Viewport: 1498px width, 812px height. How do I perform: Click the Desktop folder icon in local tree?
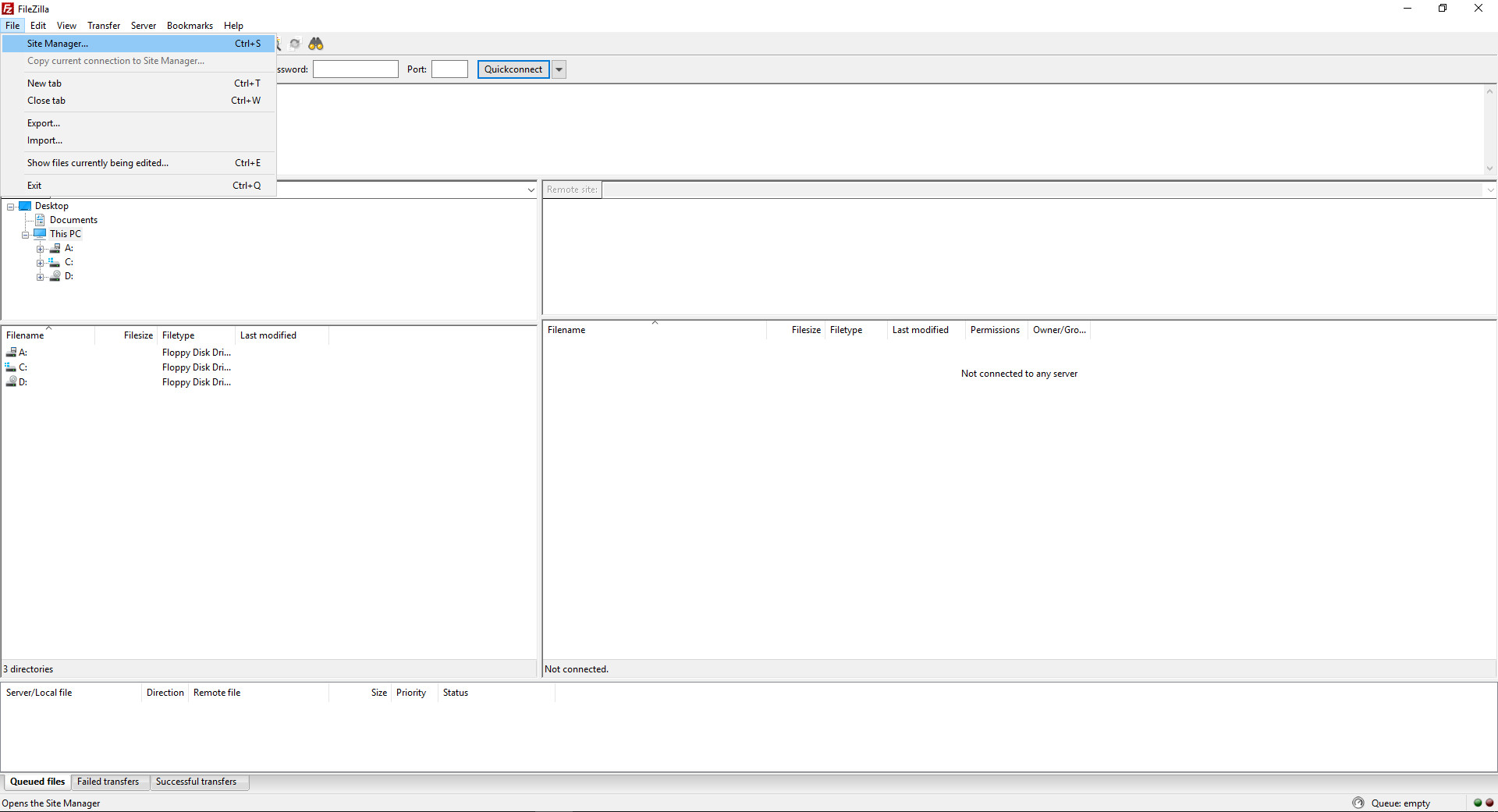pyautogui.click(x=25, y=206)
